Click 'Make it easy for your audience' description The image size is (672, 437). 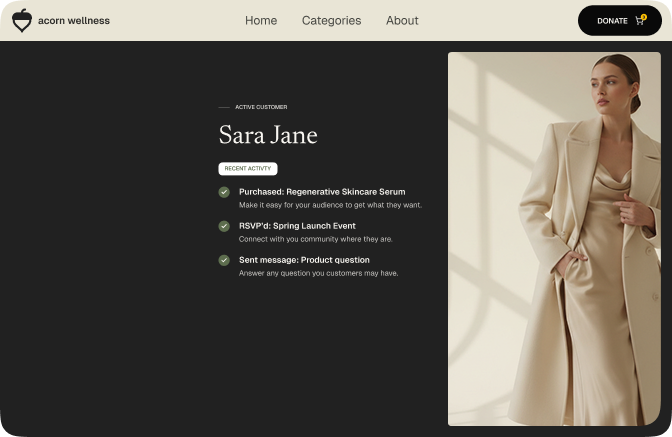(x=330, y=205)
